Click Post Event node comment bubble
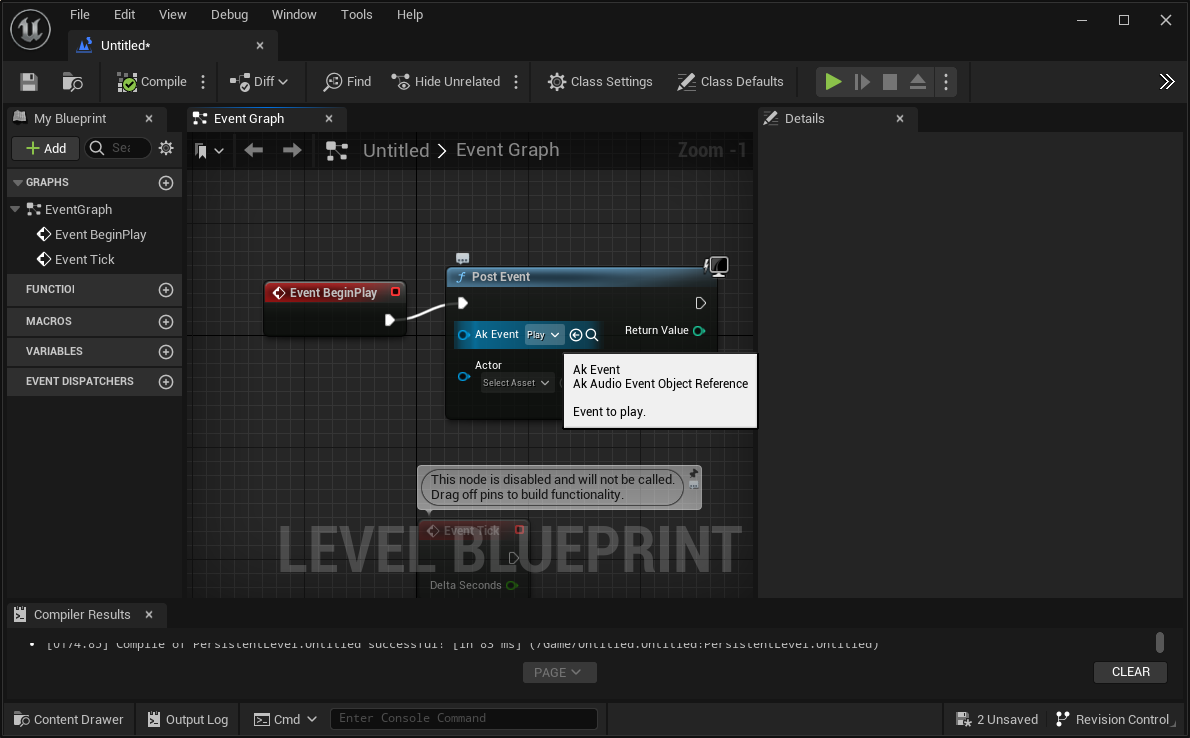Image resolution: width=1190 pixels, height=738 pixels. (x=462, y=259)
